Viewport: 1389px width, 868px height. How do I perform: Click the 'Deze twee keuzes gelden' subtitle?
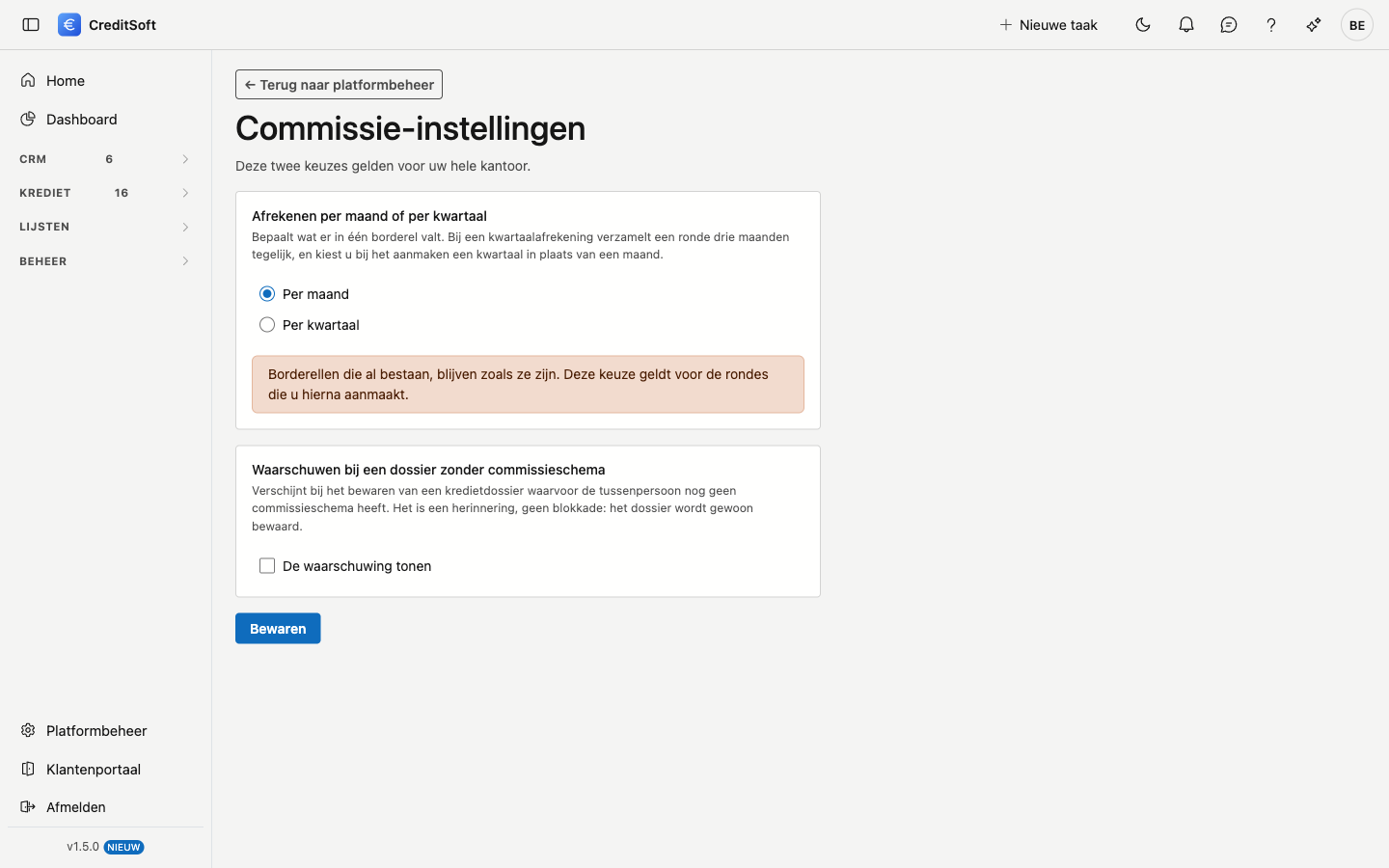tap(383, 166)
